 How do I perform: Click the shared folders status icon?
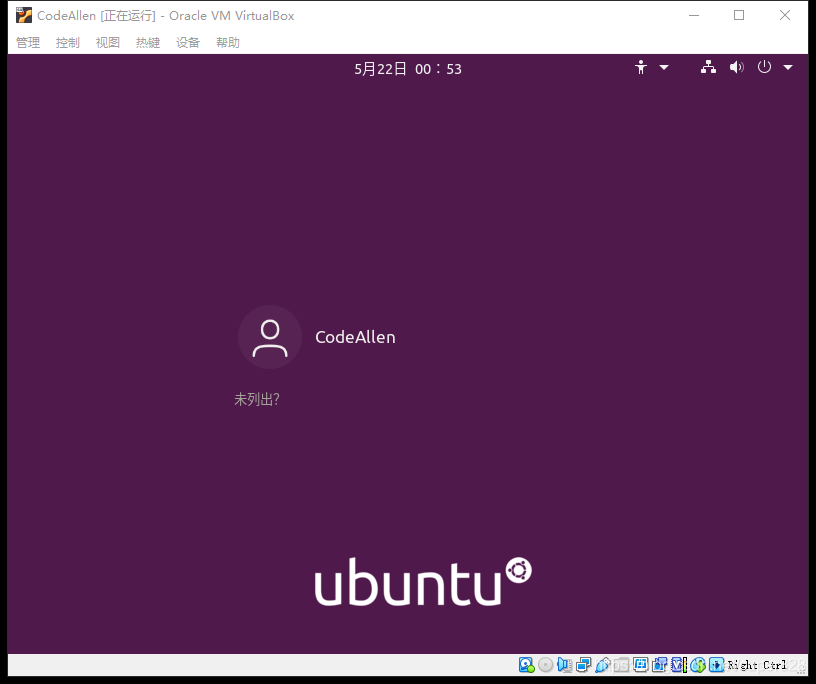coord(621,665)
